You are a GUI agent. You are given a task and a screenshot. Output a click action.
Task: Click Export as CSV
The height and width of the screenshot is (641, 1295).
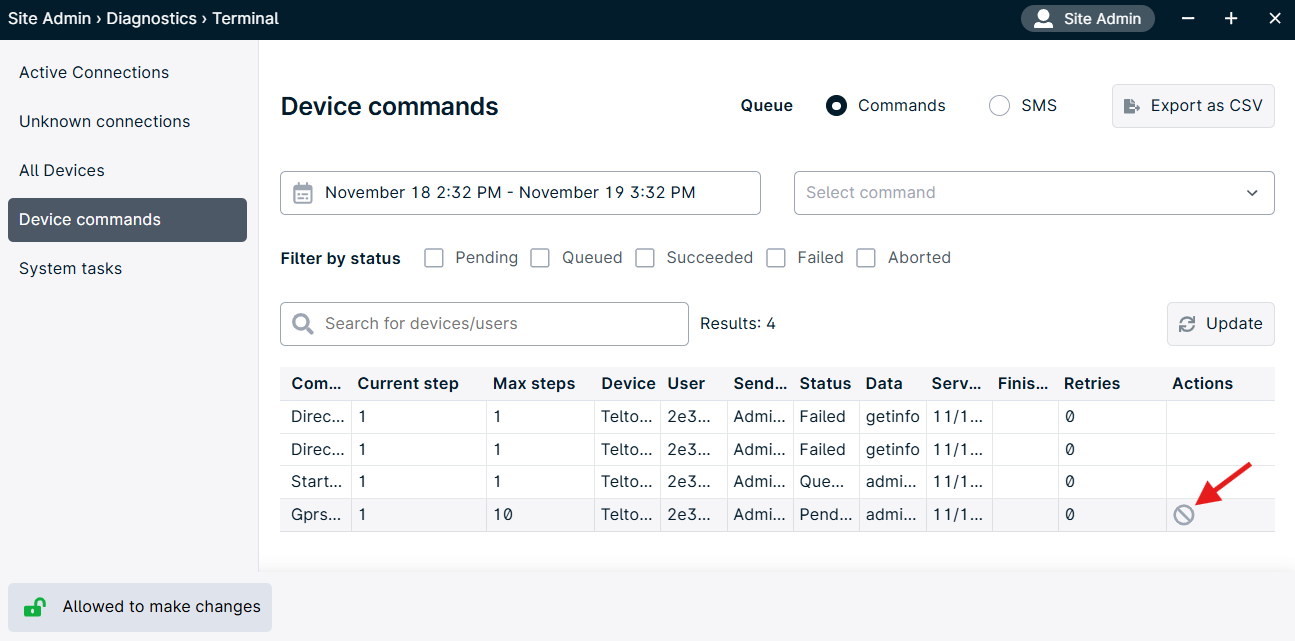pyautogui.click(x=1193, y=105)
